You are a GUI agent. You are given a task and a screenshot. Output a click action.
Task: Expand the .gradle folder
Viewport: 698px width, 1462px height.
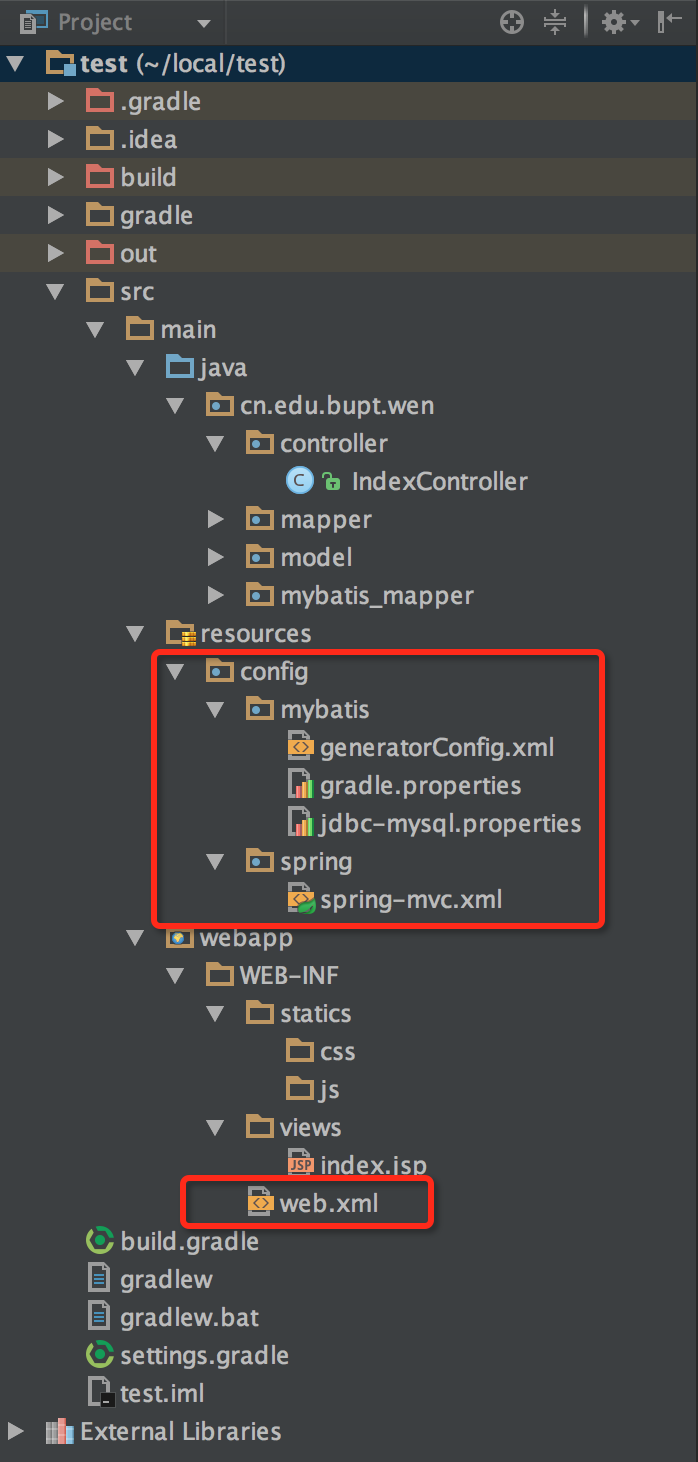pyautogui.click(x=55, y=101)
